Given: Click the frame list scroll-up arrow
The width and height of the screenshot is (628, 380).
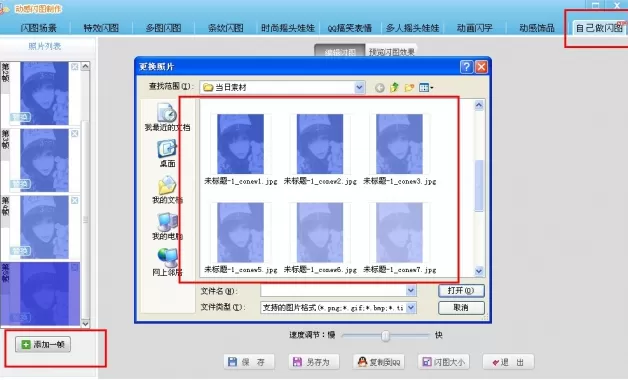Looking at the screenshot, I should [85, 66].
